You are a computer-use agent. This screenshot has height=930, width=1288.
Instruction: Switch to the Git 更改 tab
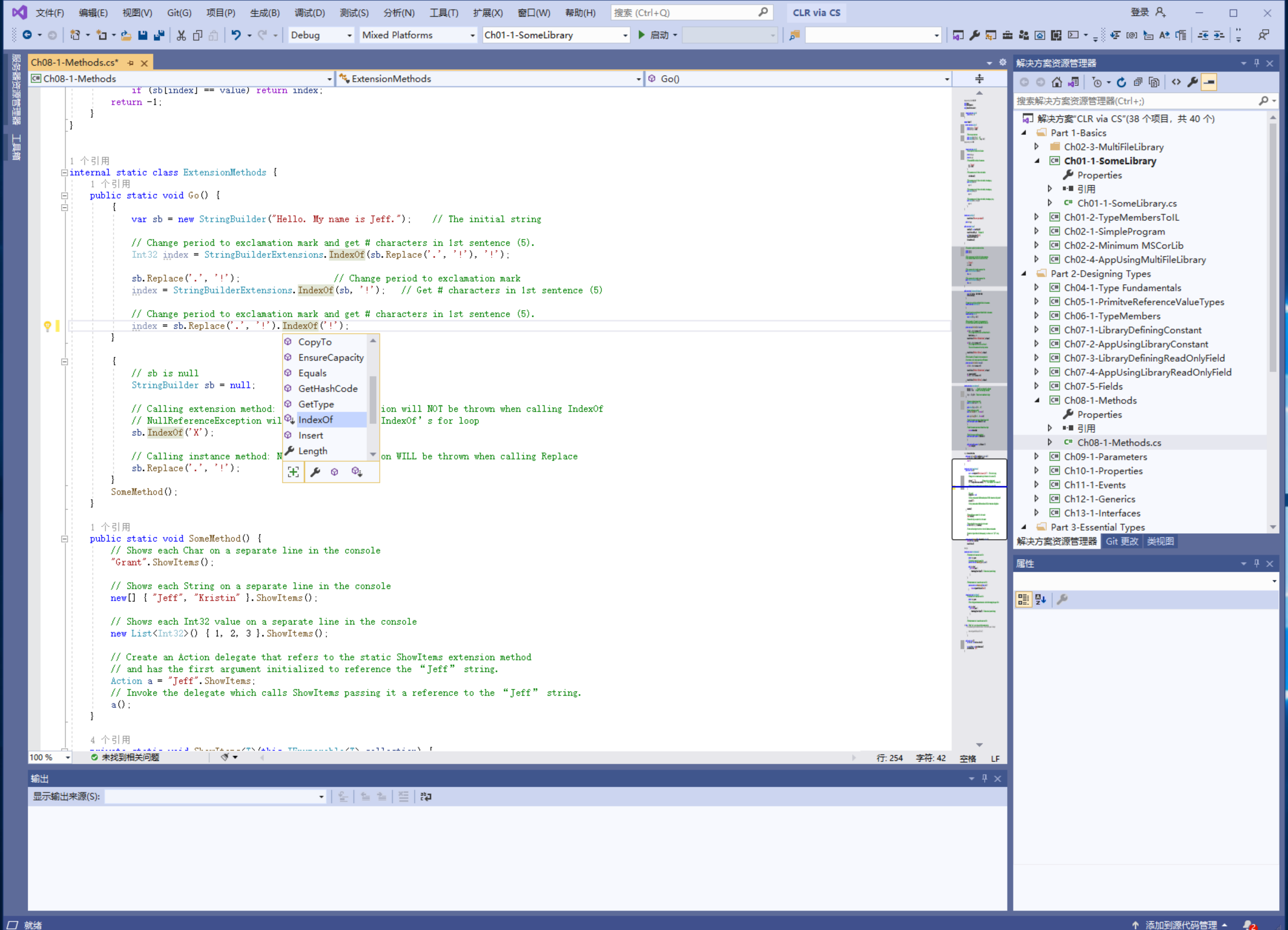point(1121,541)
